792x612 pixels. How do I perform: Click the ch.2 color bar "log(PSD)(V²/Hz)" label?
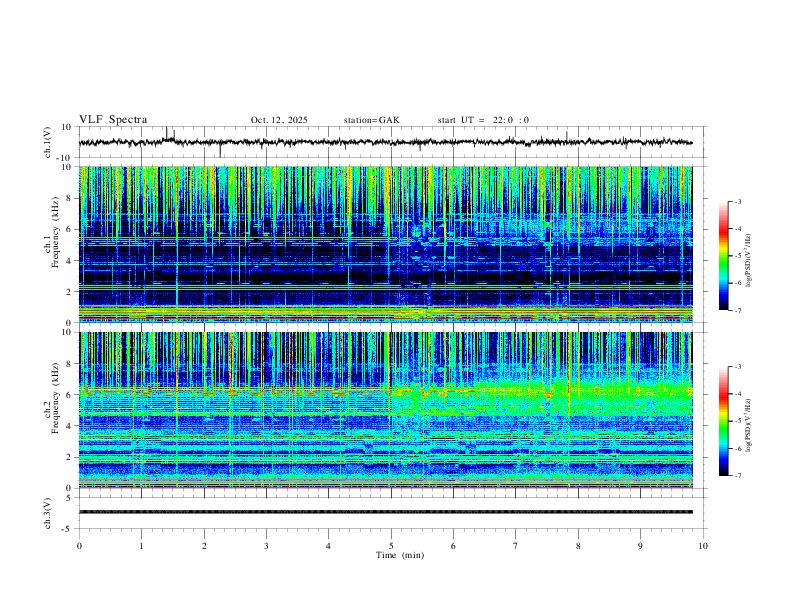pyautogui.click(x=748, y=425)
